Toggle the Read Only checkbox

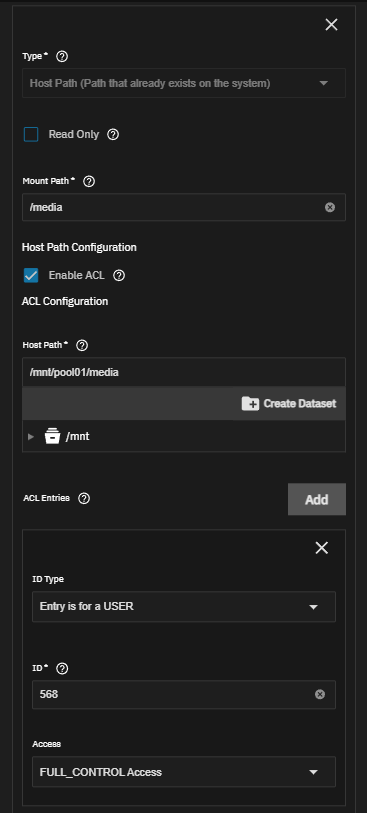coord(31,135)
